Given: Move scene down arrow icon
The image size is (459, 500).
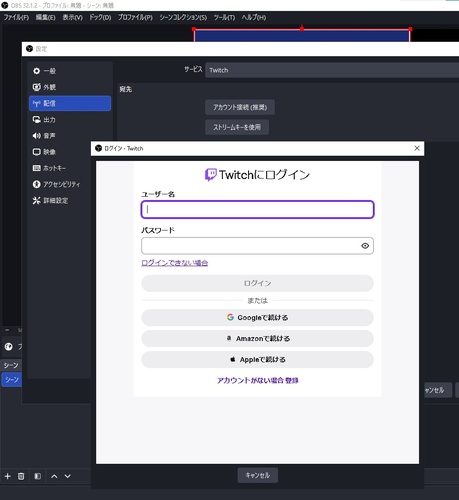Looking at the screenshot, I should (x=68, y=476).
